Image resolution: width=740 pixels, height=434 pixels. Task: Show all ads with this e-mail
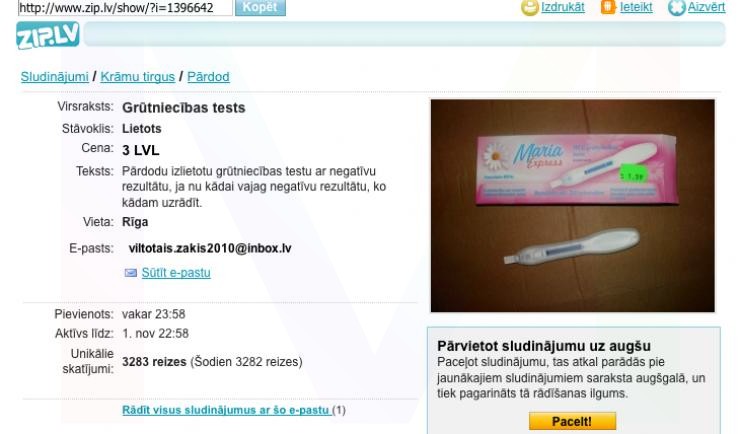[227, 410]
